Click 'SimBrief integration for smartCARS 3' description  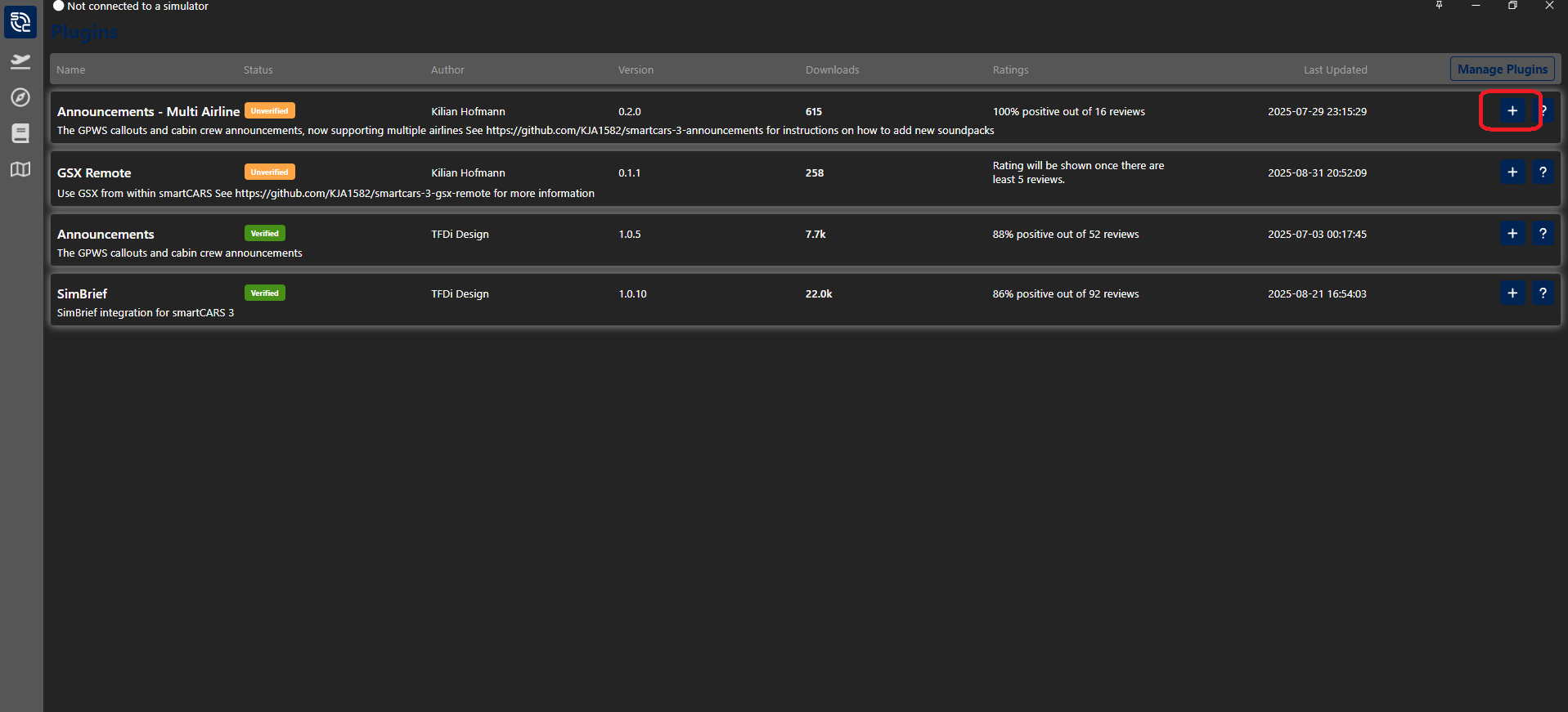[146, 313]
